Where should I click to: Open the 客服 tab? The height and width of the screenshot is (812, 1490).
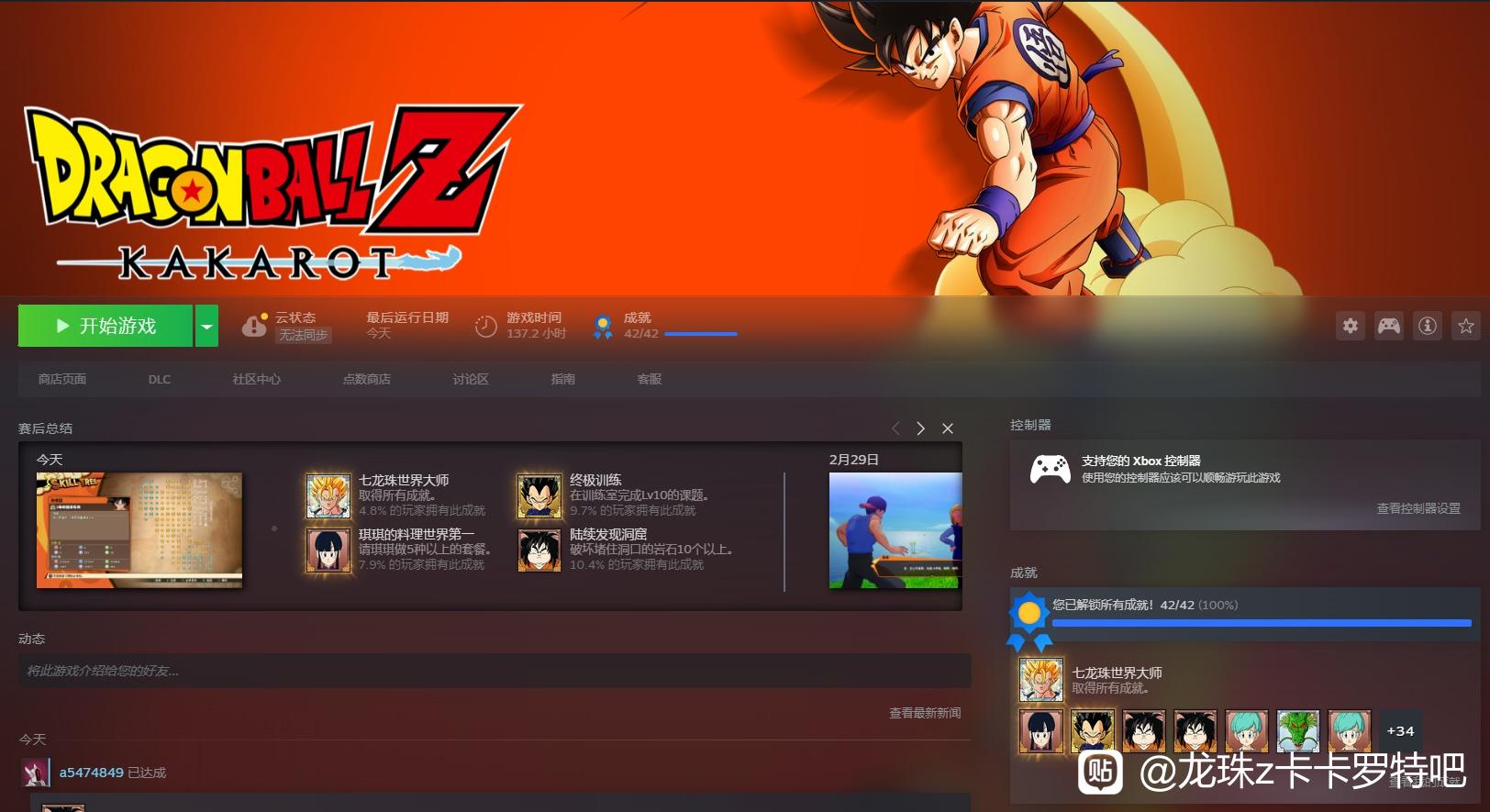point(650,379)
